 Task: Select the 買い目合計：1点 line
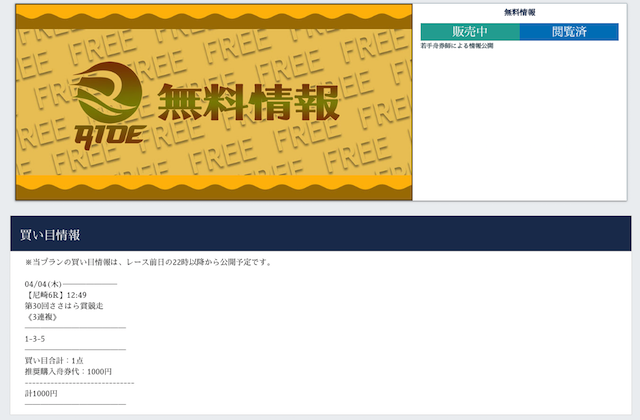pyautogui.click(x=54, y=360)
